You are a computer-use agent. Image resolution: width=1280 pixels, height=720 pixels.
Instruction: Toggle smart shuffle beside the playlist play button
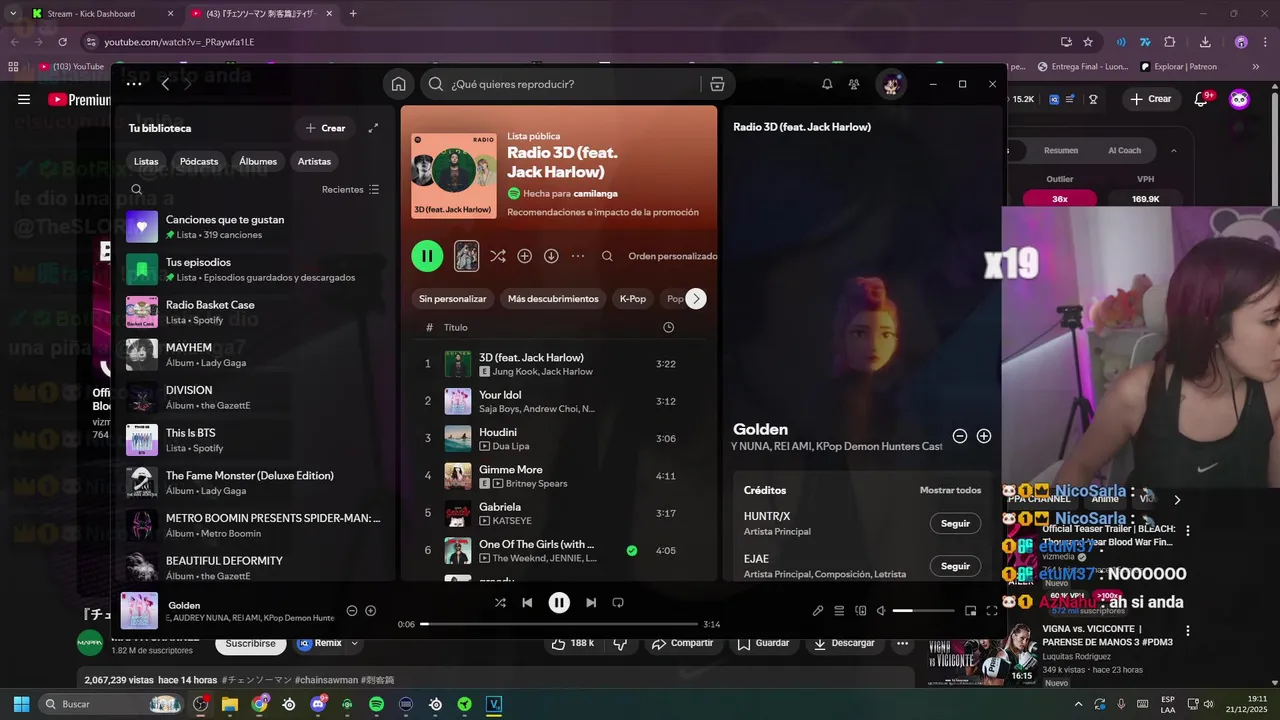pyautogui.click(x=498, y=256)
